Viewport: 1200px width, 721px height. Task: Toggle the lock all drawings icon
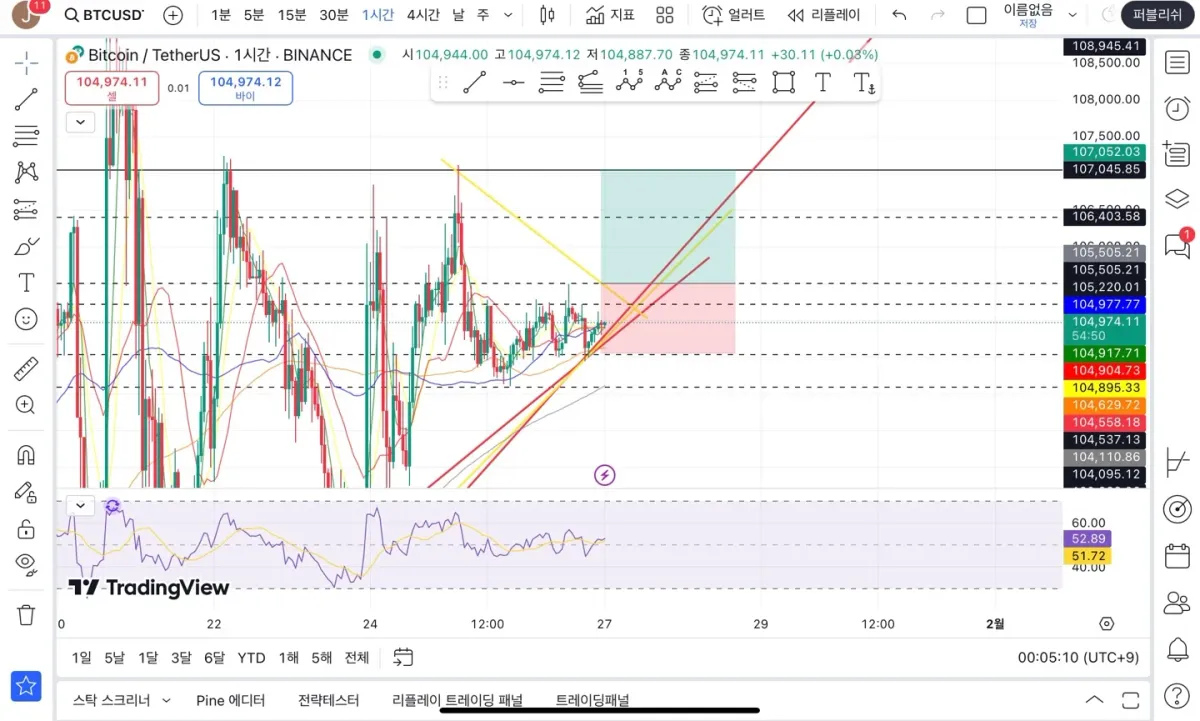26,527
